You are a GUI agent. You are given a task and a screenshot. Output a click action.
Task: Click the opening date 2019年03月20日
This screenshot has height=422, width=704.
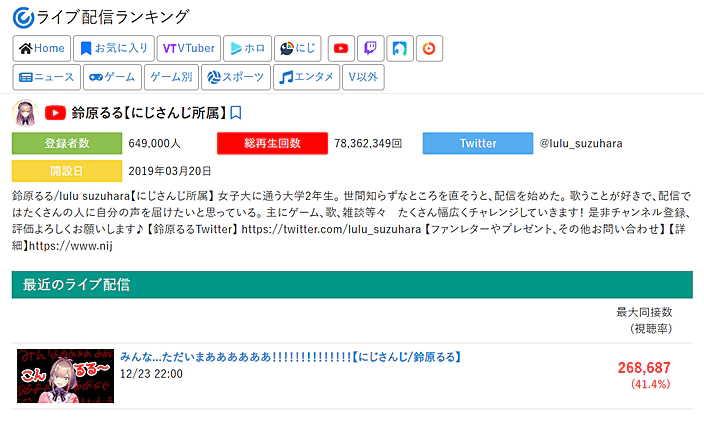(170, 171)
